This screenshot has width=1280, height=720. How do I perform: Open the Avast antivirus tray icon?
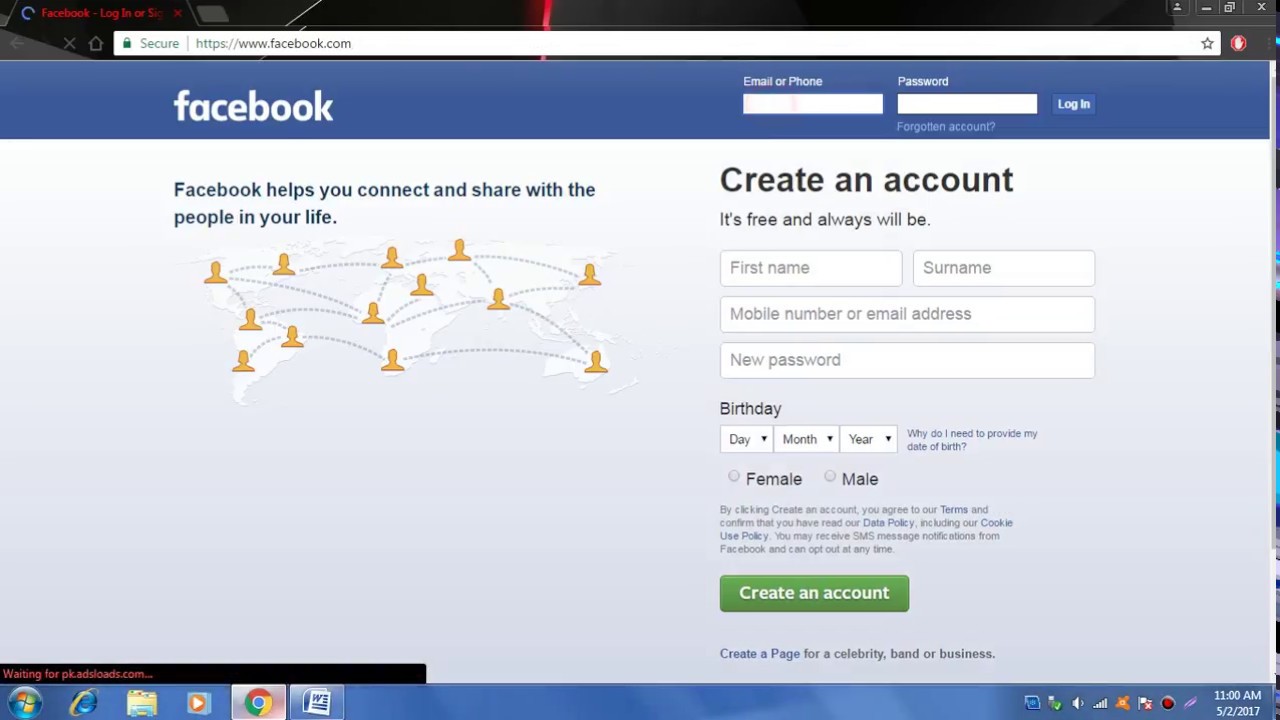point(1123,703)
